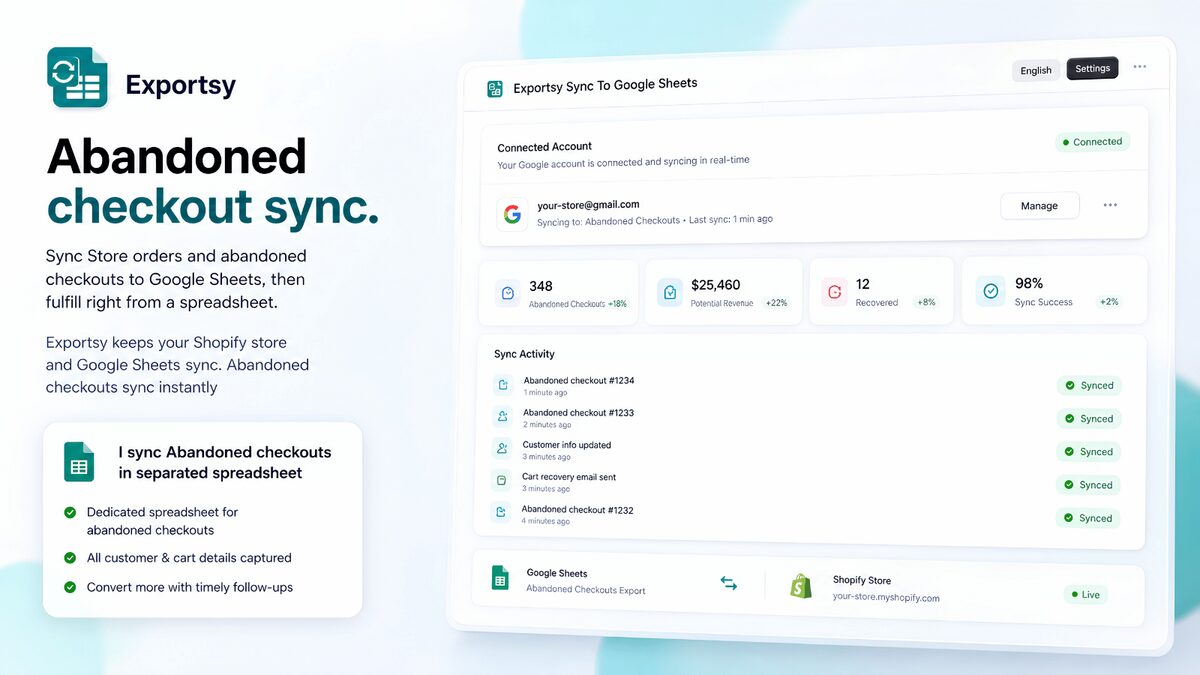
Task: Click the Abandoned Checkouts Export label
Action: 586,590
